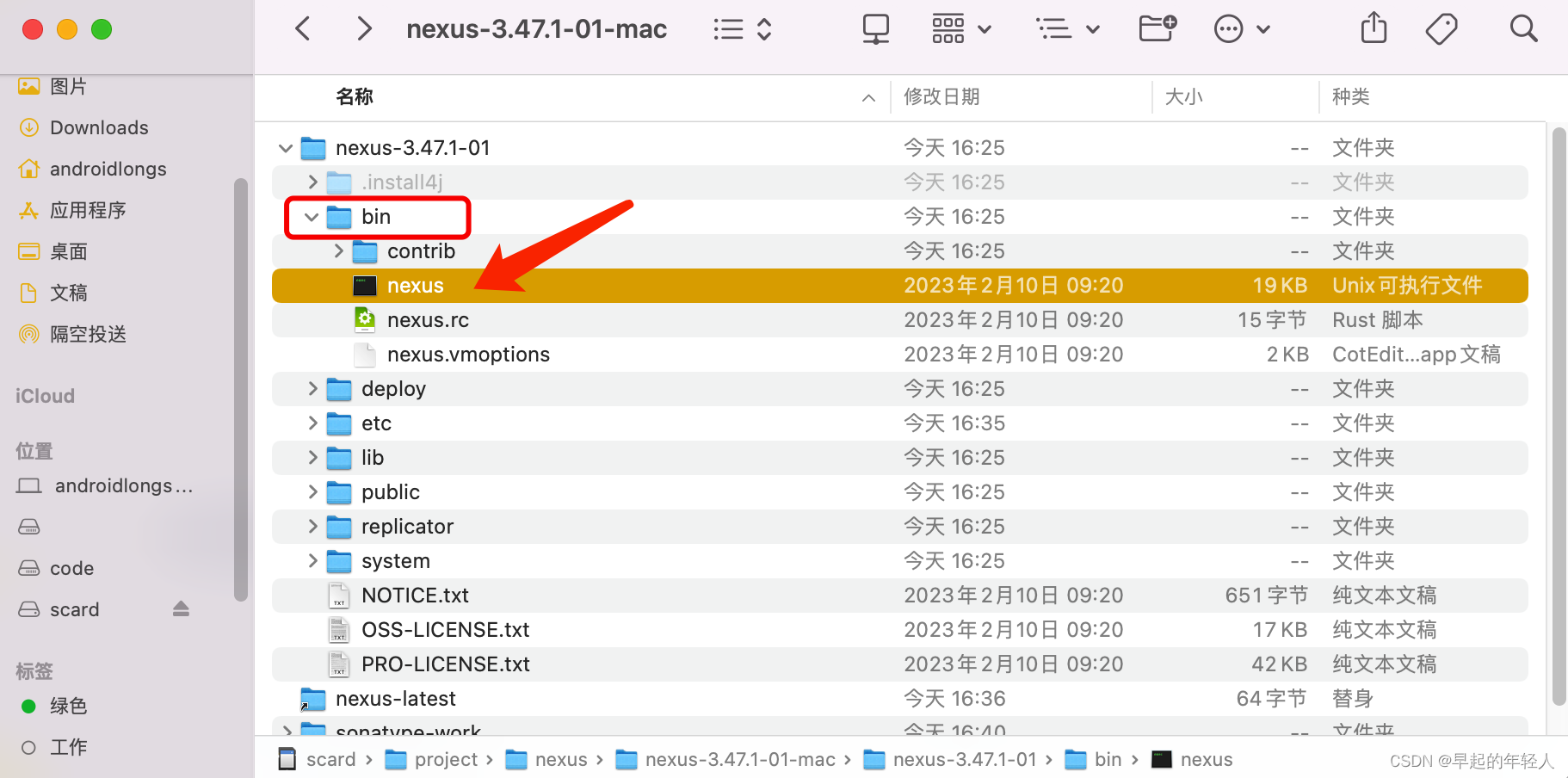The width and height of the screenshot is (1568, 778).
Task: Open the icon grid view options dropdown
Action: tap(962, 29)
